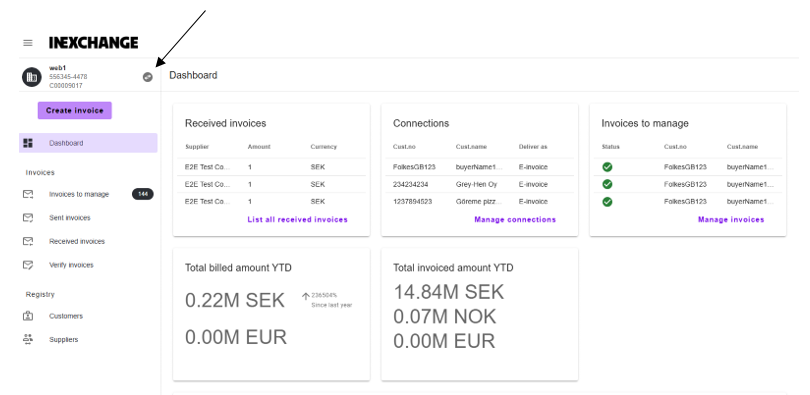Click the Dashboard grid icon in sidebar
The image size is (810, 395).
point(28,143)
